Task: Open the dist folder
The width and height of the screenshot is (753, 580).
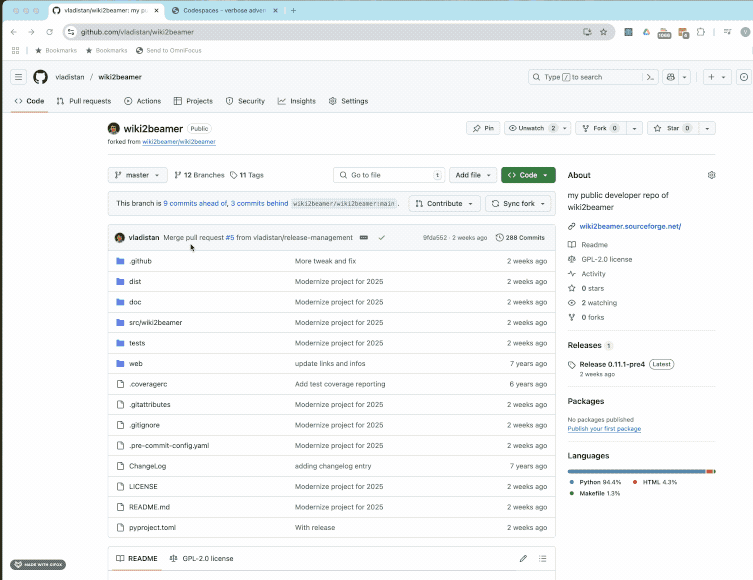Action: point(135,282)
